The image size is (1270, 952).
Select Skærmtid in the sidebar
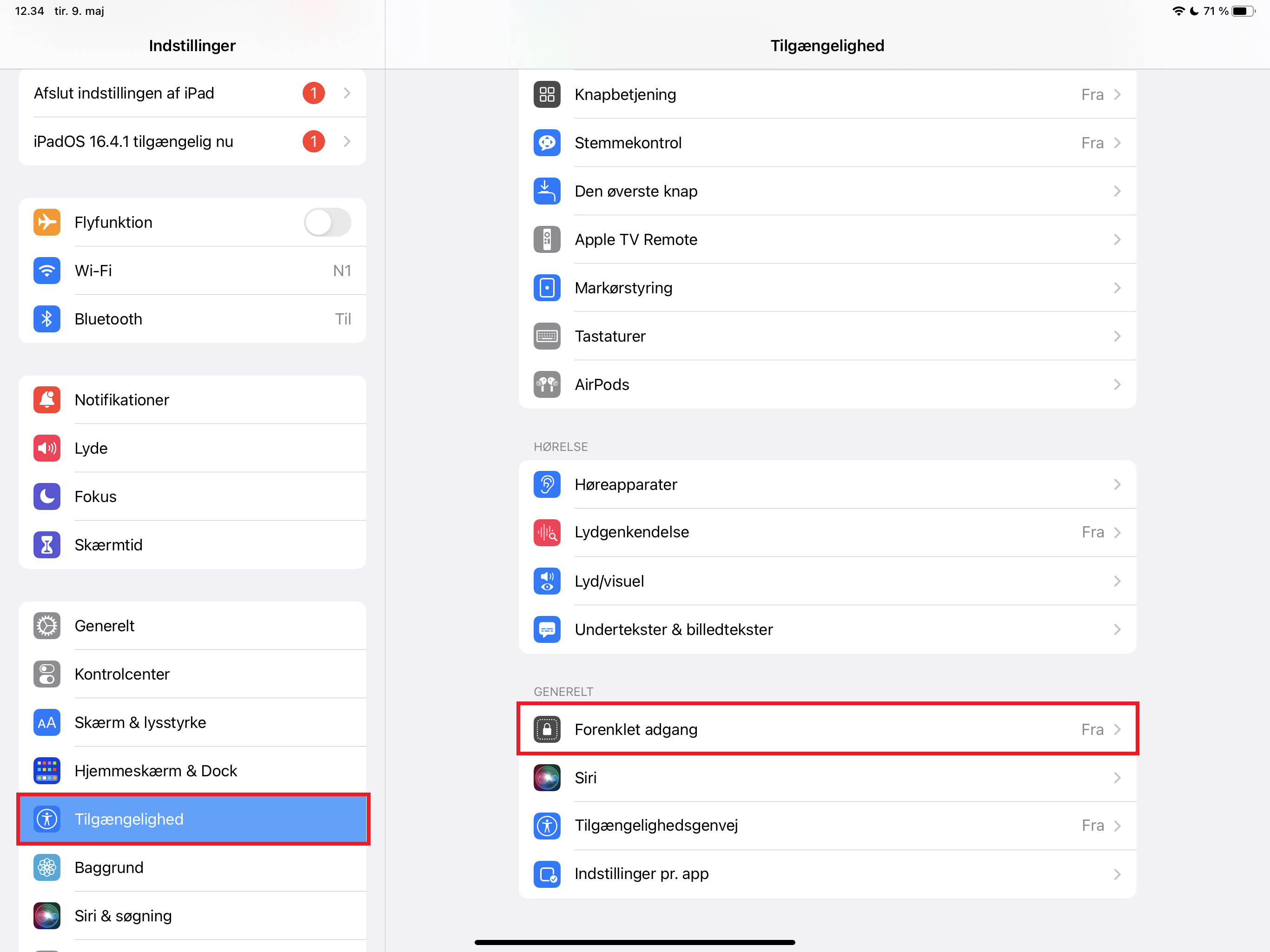[x=192, y=544]
